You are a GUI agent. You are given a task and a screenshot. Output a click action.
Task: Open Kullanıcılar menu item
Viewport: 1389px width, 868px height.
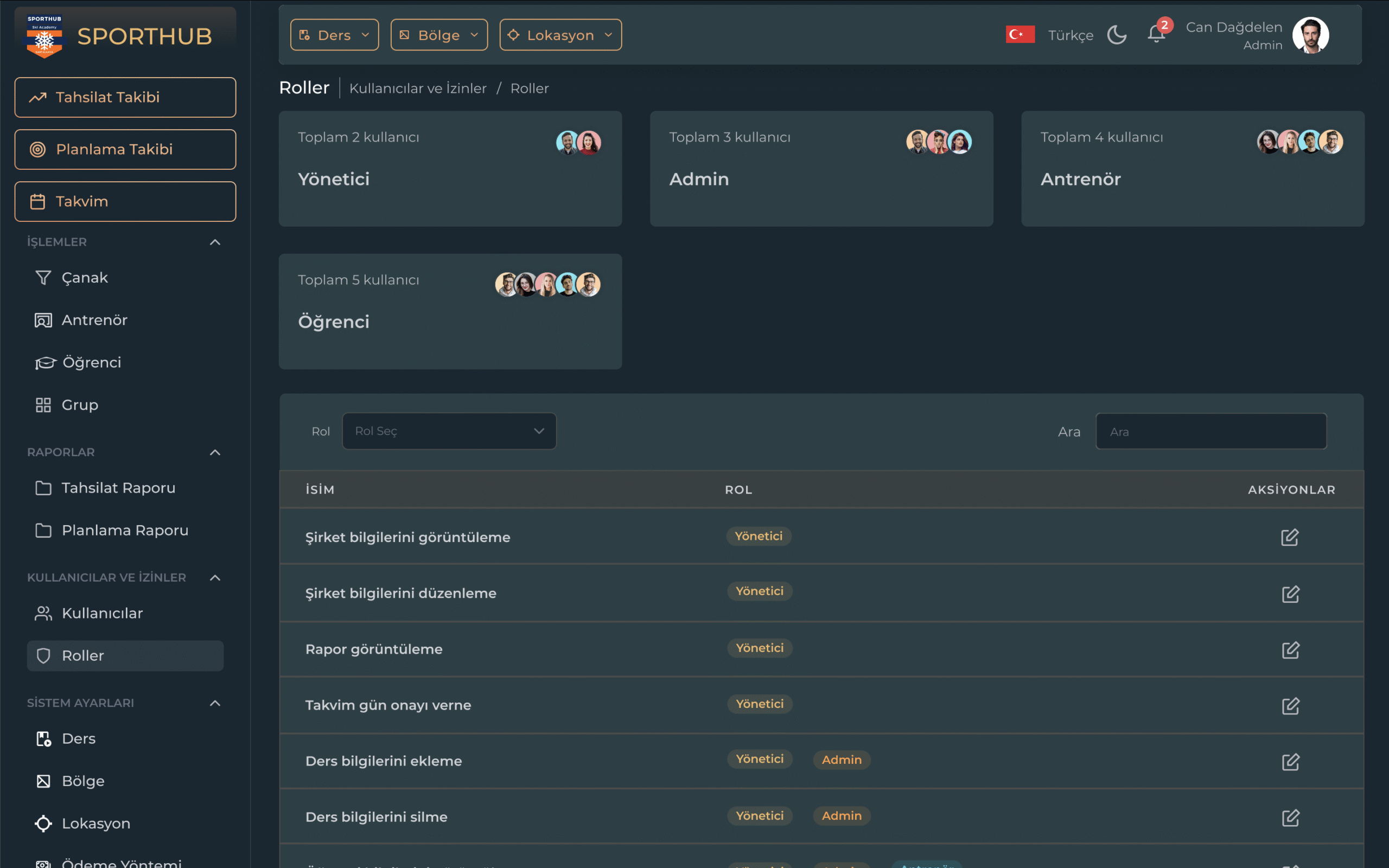pyautogui.click(x=102, y=613)
